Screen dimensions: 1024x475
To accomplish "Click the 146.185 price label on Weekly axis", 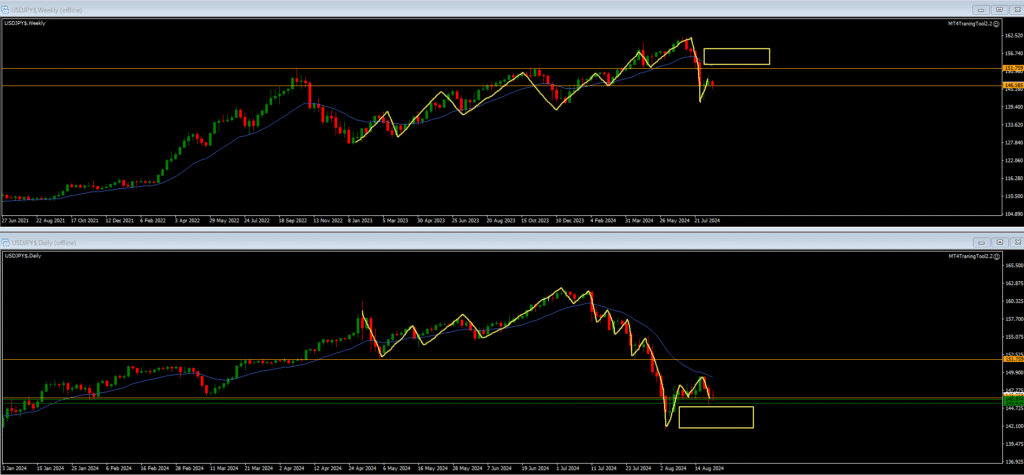I will 1011,86.
